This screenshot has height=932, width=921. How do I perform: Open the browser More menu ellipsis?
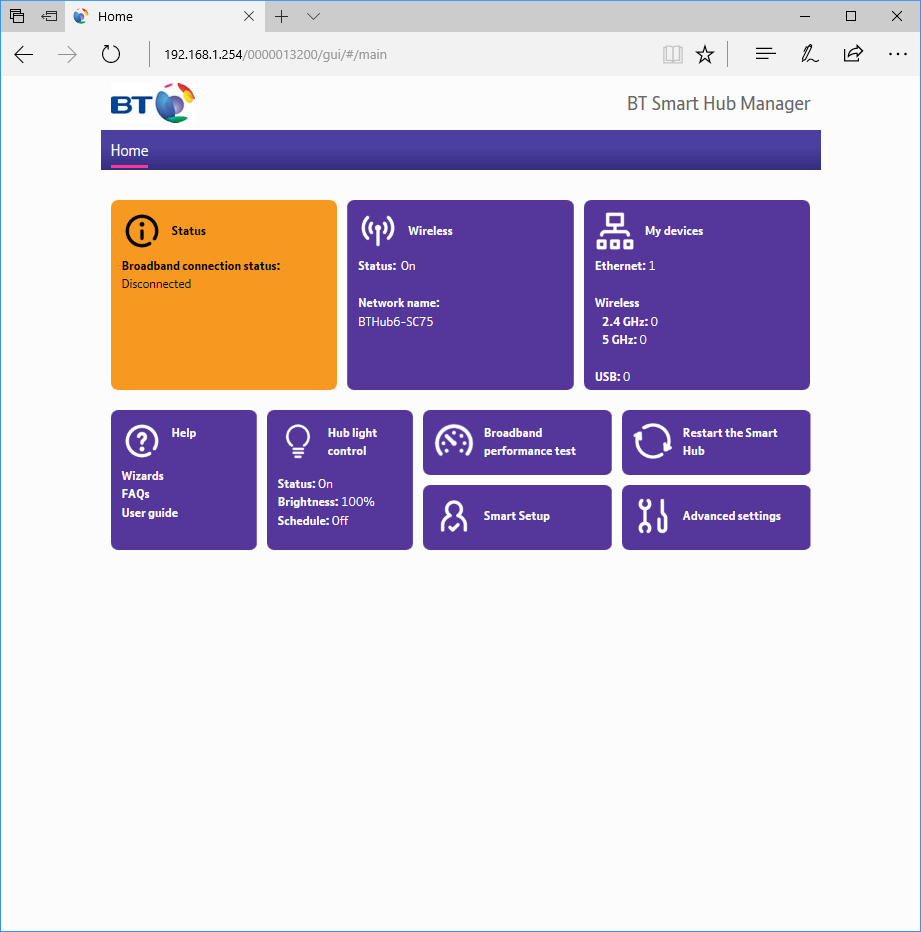(897, 54)
